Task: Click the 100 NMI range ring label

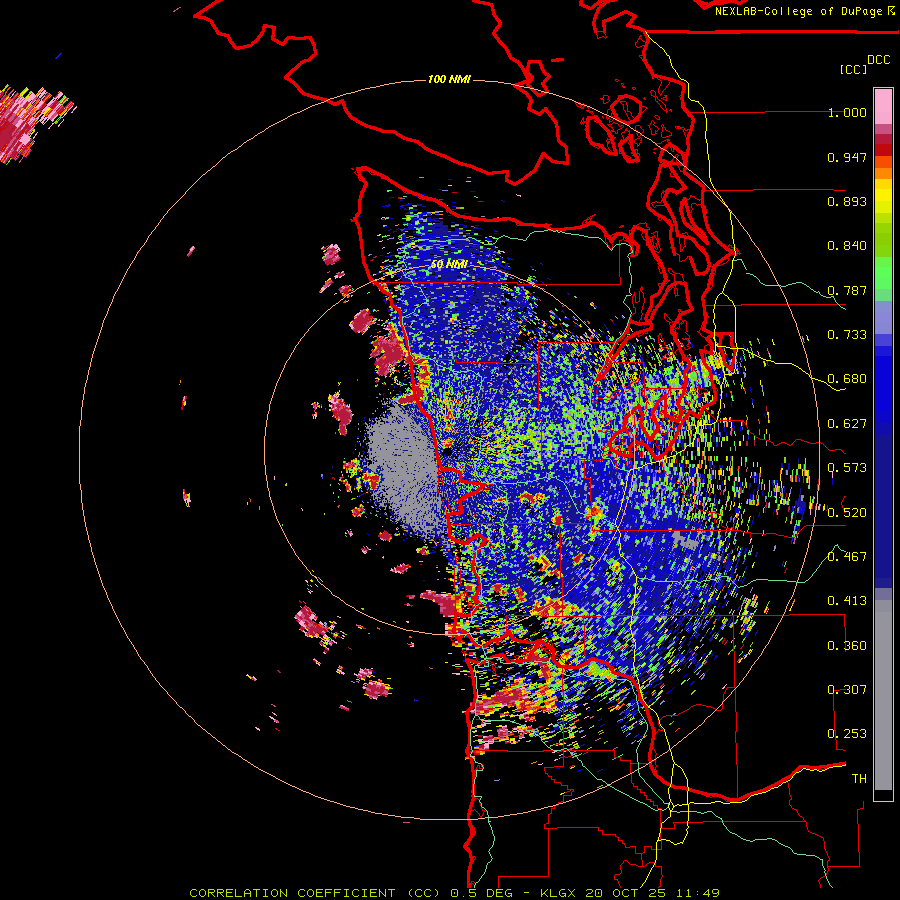Action: point(449,79)
